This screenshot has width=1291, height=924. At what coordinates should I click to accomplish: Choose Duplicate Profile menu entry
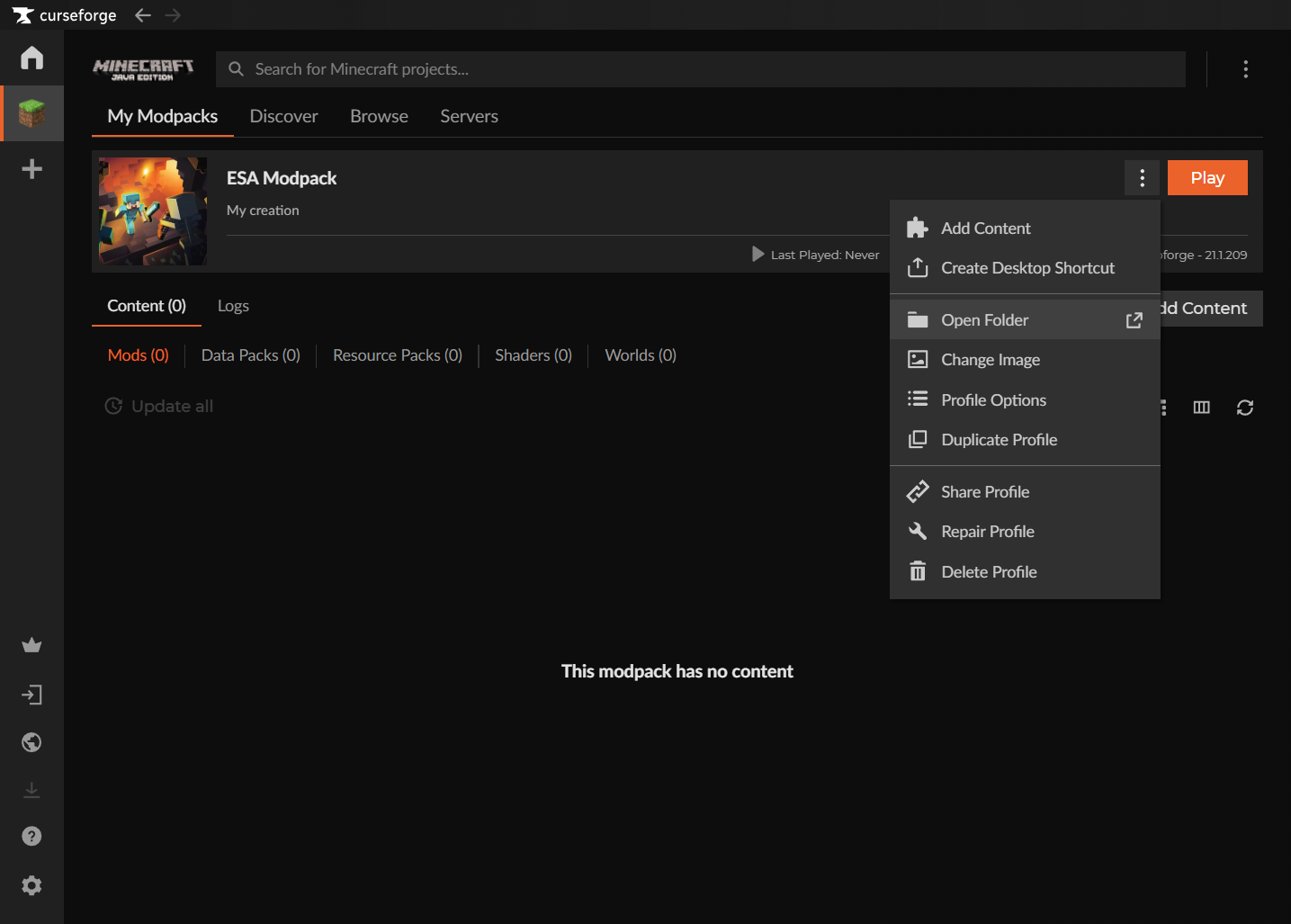(x=999, y=440)
